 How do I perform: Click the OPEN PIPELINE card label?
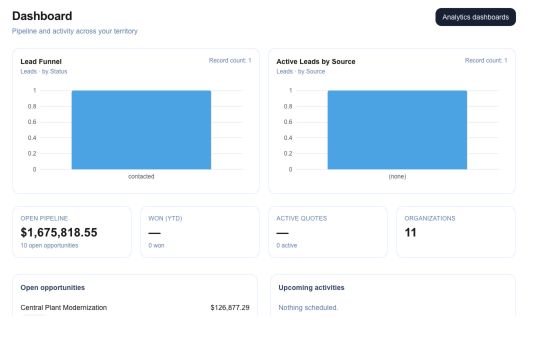pos(44,218)
